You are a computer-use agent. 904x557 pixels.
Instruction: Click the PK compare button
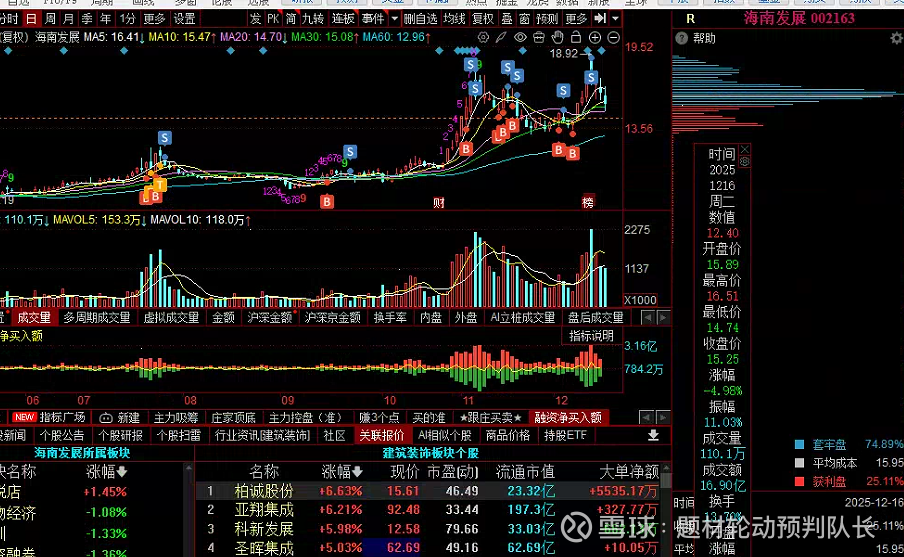coord(273,18)
